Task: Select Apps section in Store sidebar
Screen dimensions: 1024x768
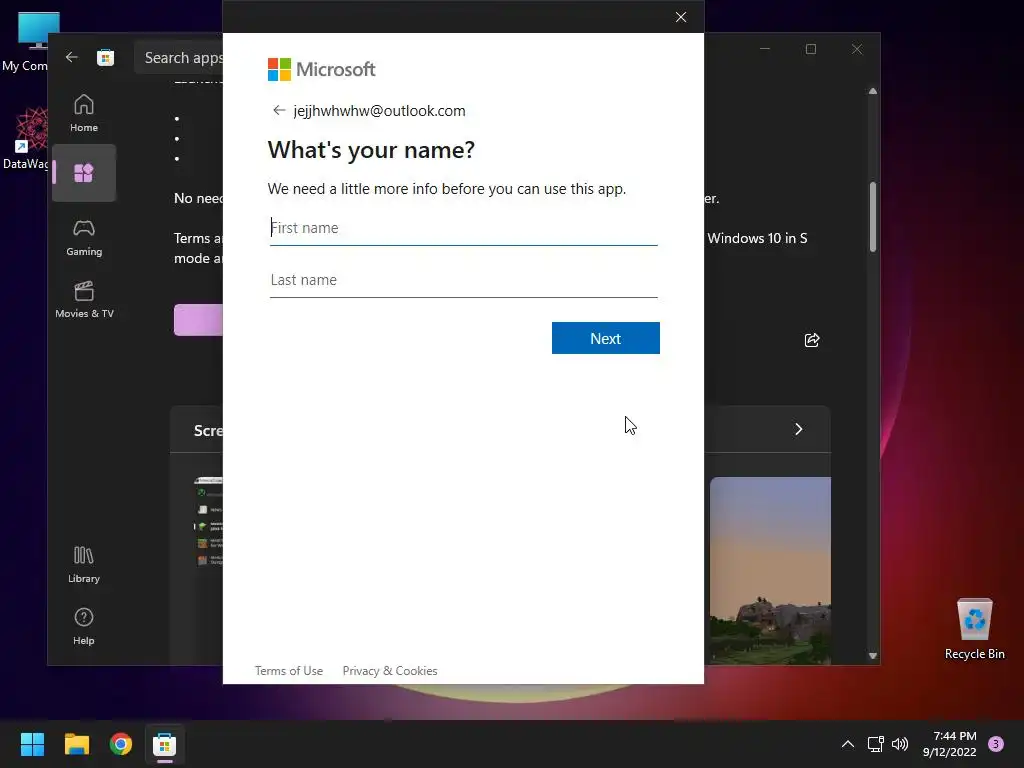Action: [x=84, y=173]
